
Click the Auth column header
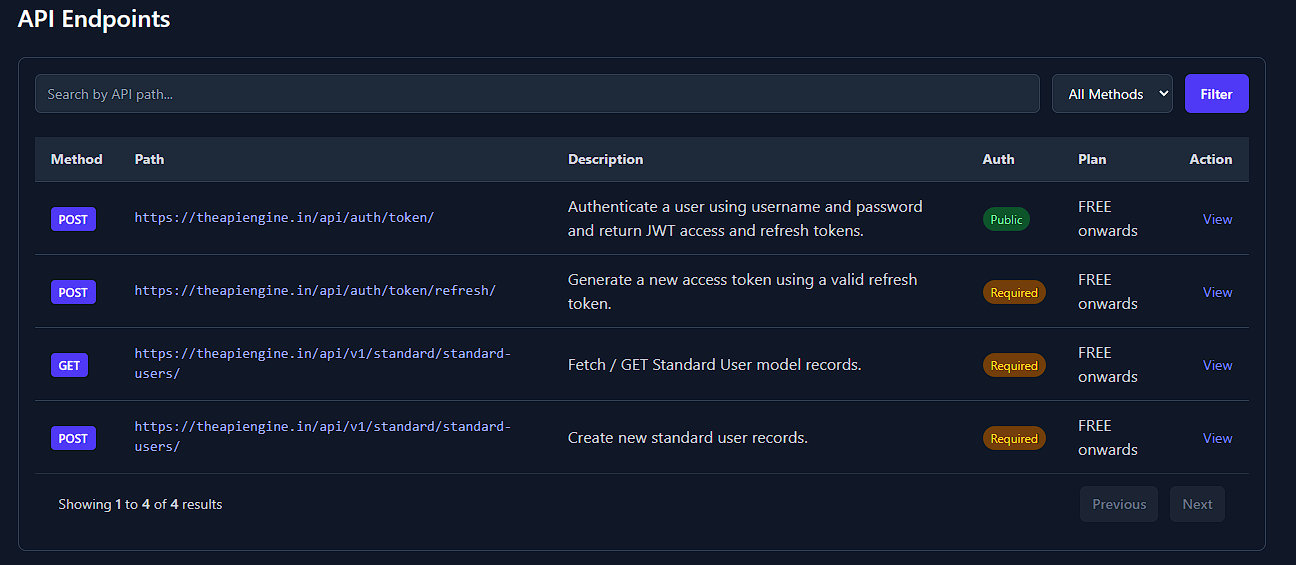coord(998,159)
